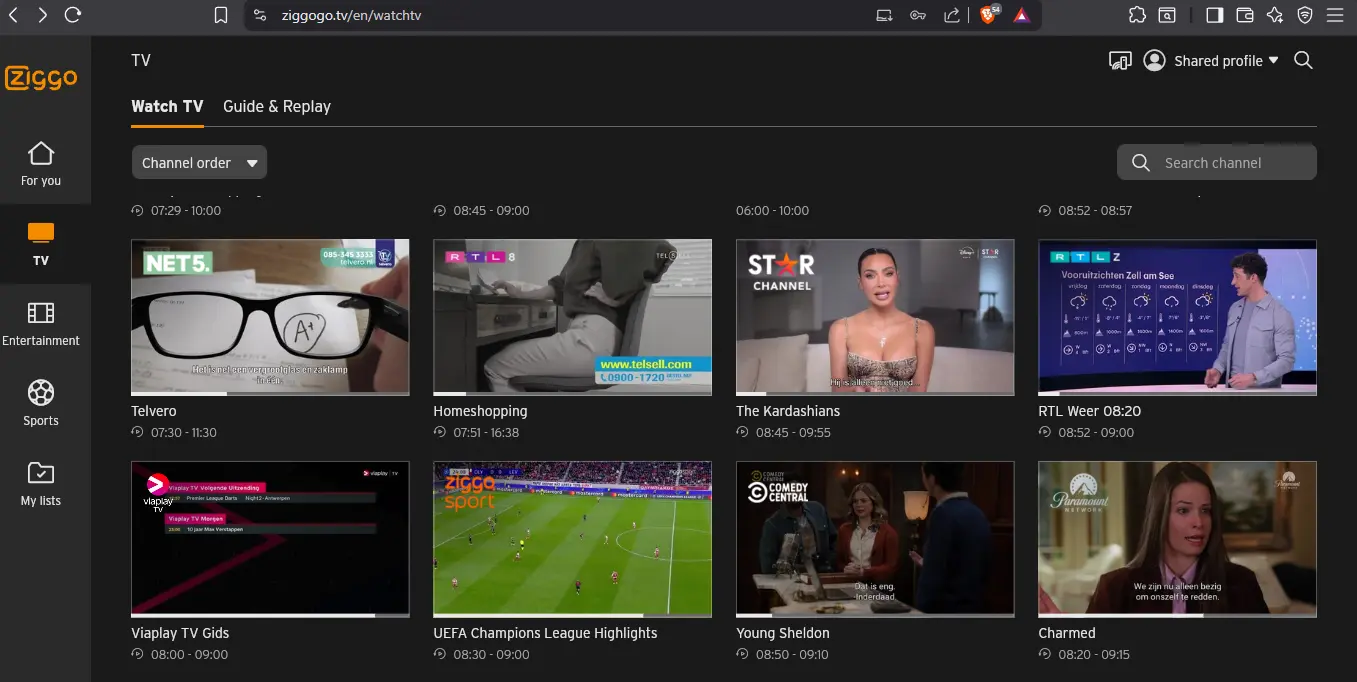Click the TV page heading text

coord(141,60)
